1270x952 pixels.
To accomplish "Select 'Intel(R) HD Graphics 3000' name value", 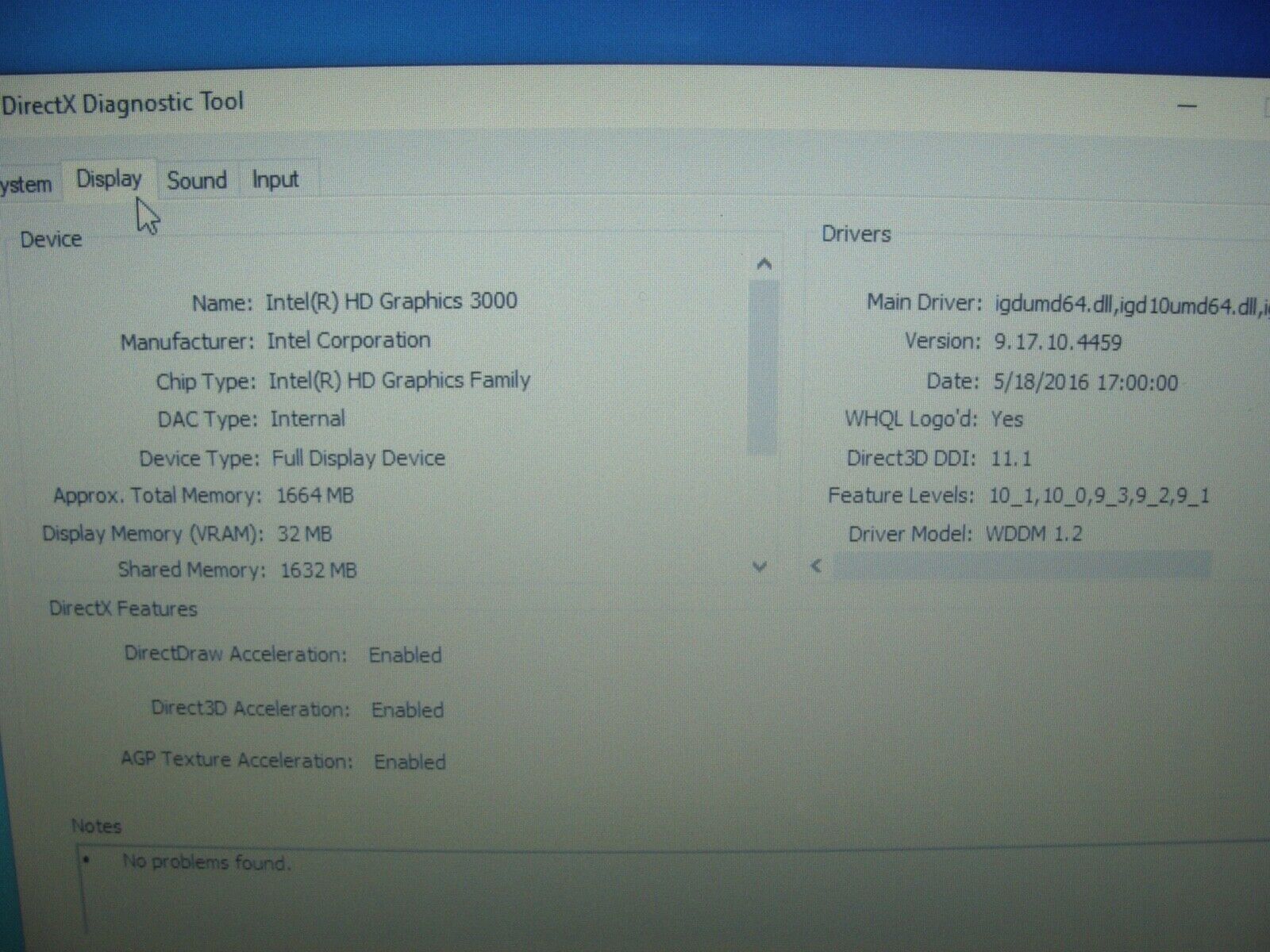I will point(391,301).
